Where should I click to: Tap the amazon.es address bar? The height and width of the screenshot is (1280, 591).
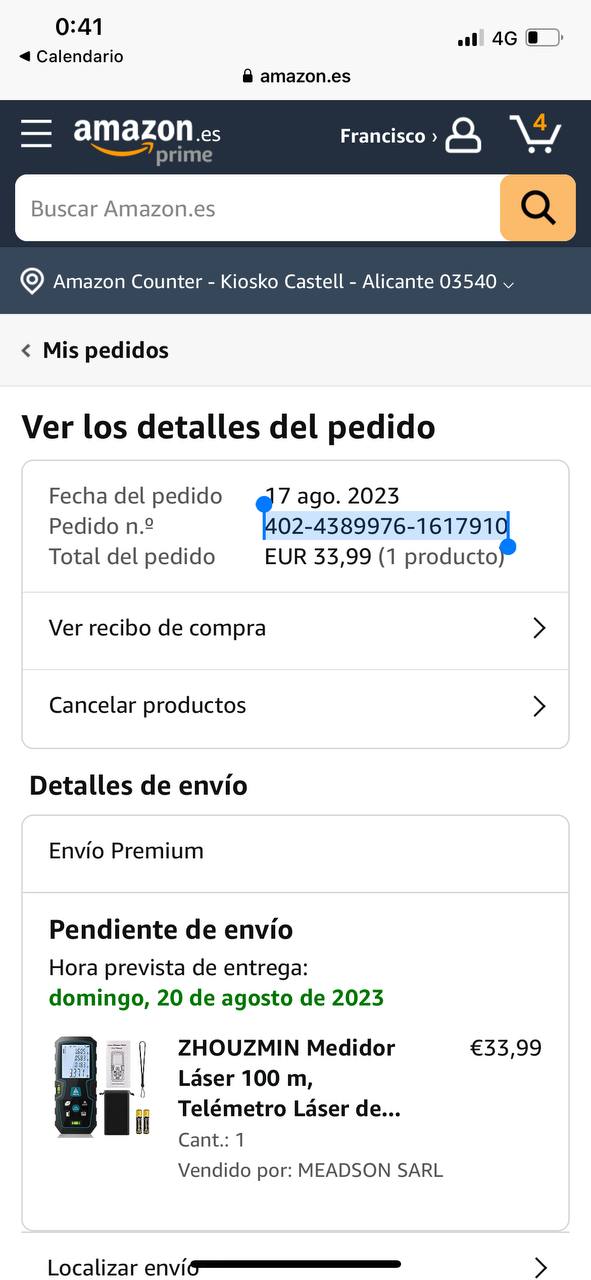(x=296, y=76)
